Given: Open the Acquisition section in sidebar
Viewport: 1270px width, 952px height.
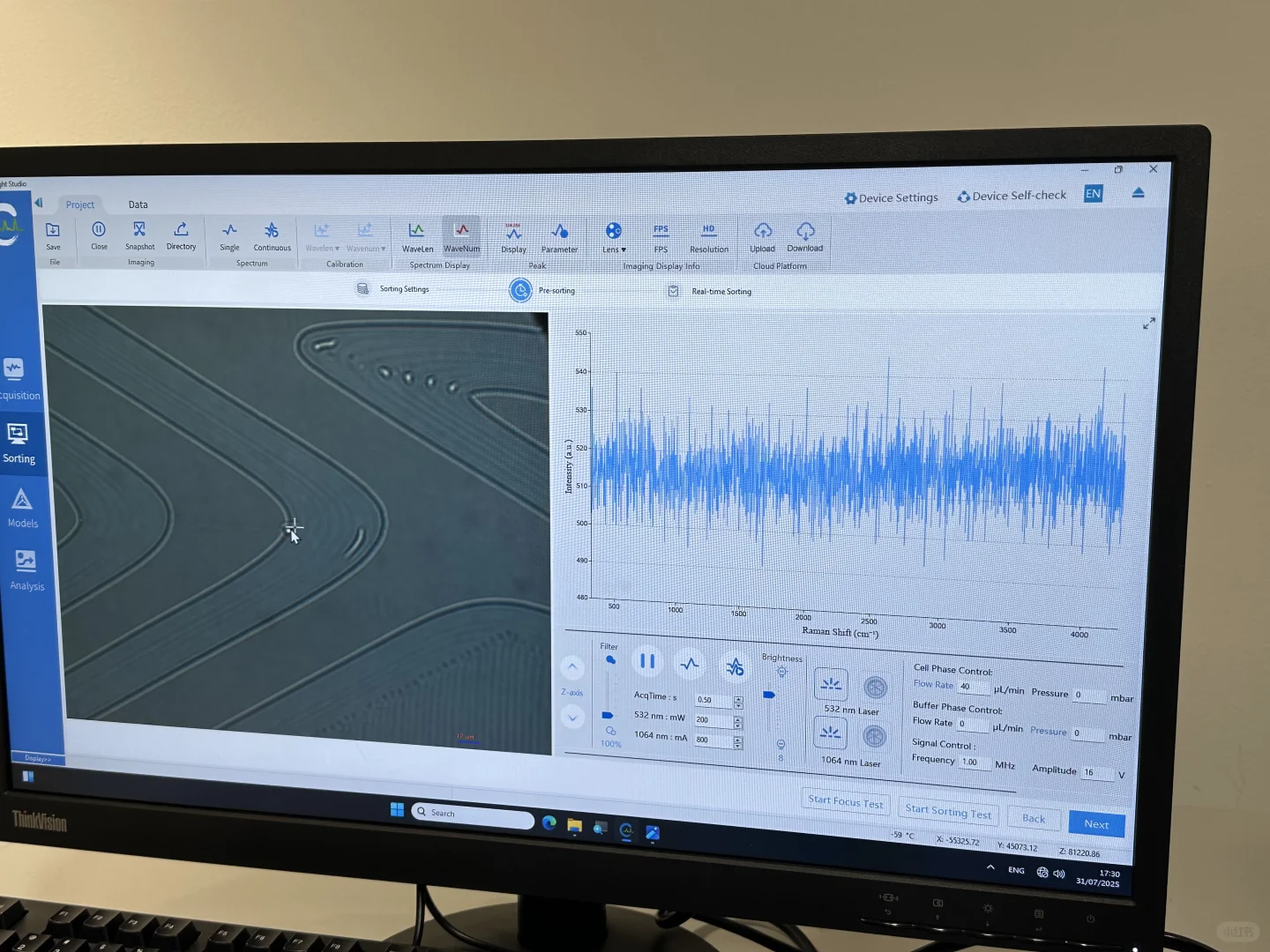Looking at the screenshot, I should [15, 380].
